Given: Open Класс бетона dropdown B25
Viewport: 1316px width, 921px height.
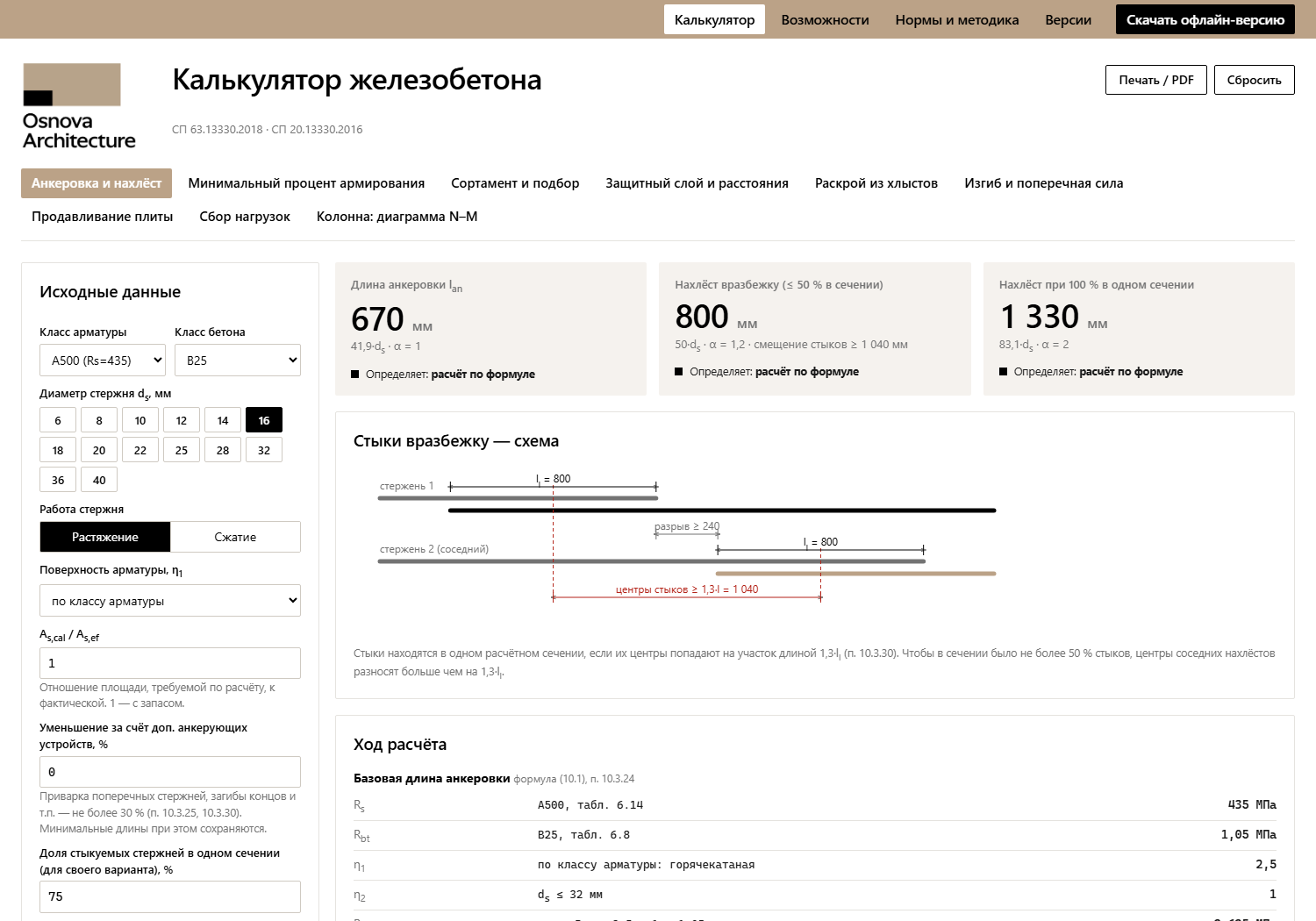Looking at the screenshot, I should pyautogui.click(x=238, y=361).
